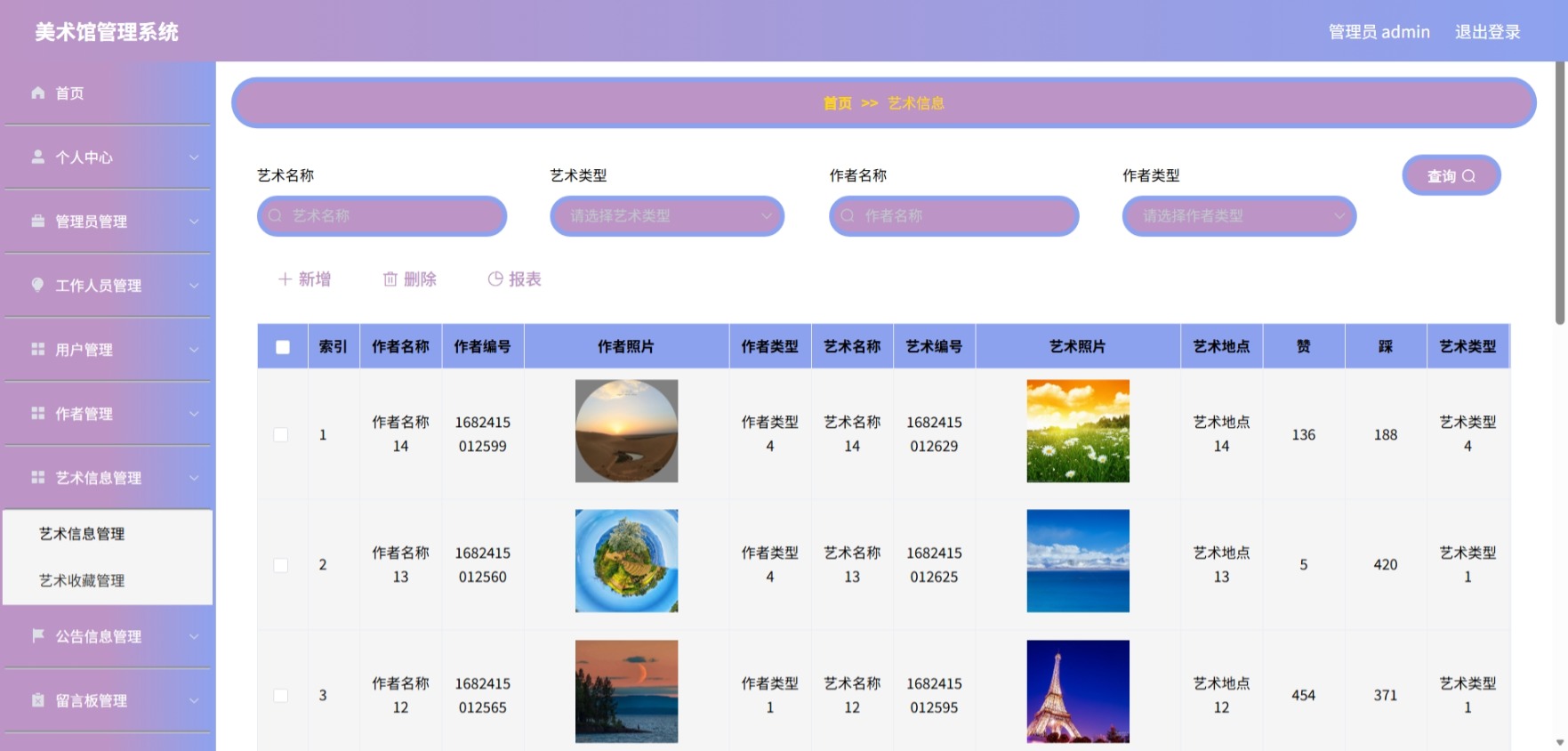This screenshot has height=751, width=1568.
Task: Click 赞 column header
Action: click(1304, 347)
